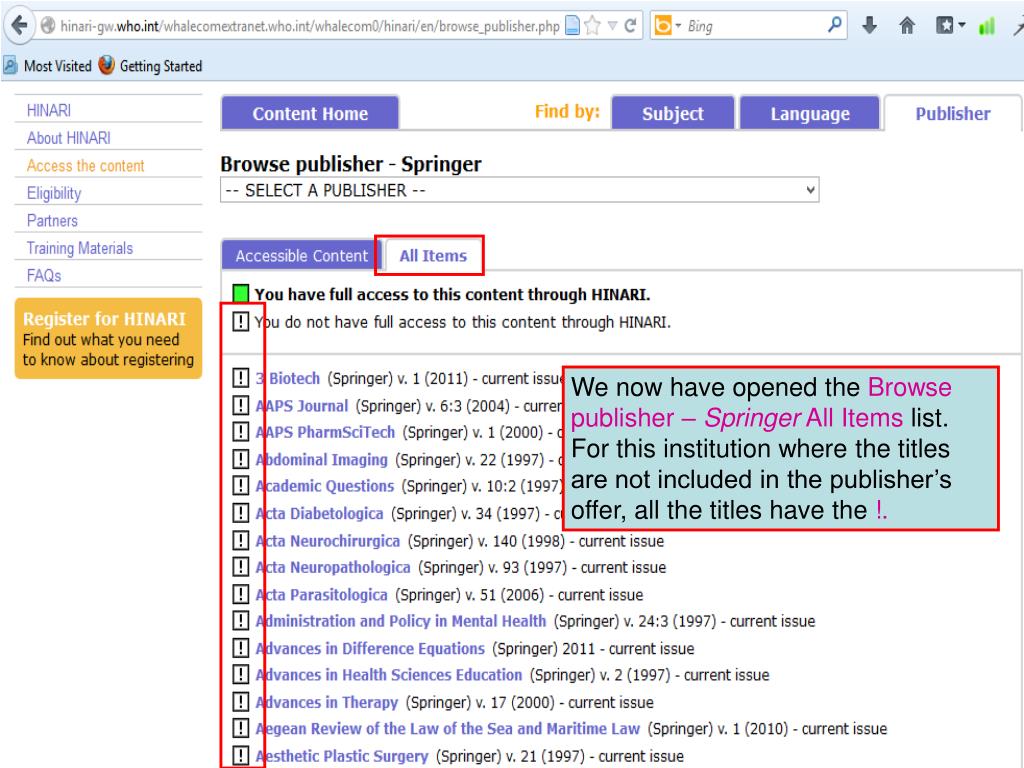1024x768 pixels.
Task: Click the Bing search input field
Action: (754, 26)
